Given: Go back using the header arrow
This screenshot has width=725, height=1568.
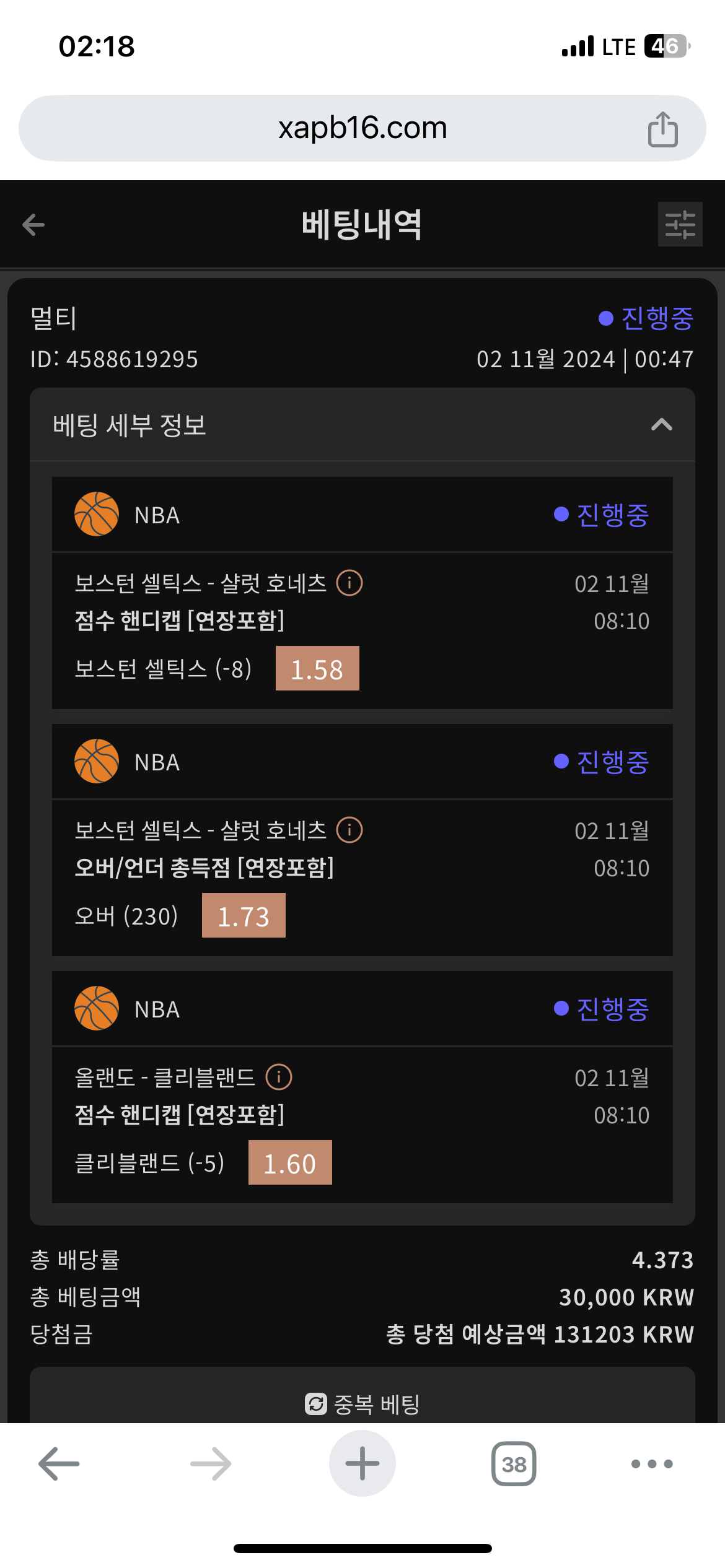Looking at the screenshot, I should pos(33,224).
